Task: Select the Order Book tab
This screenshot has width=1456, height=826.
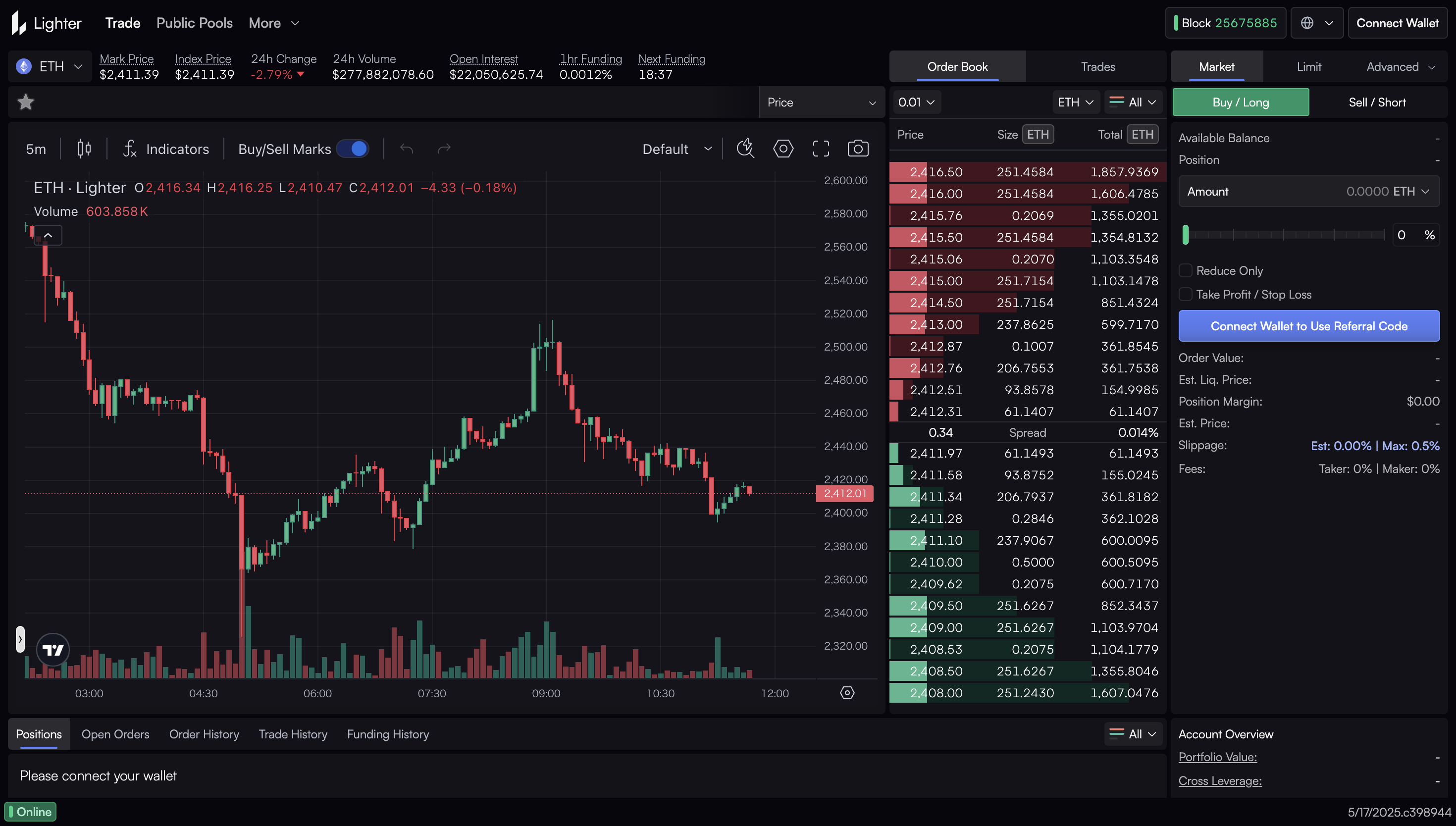Action: (957, 66)
